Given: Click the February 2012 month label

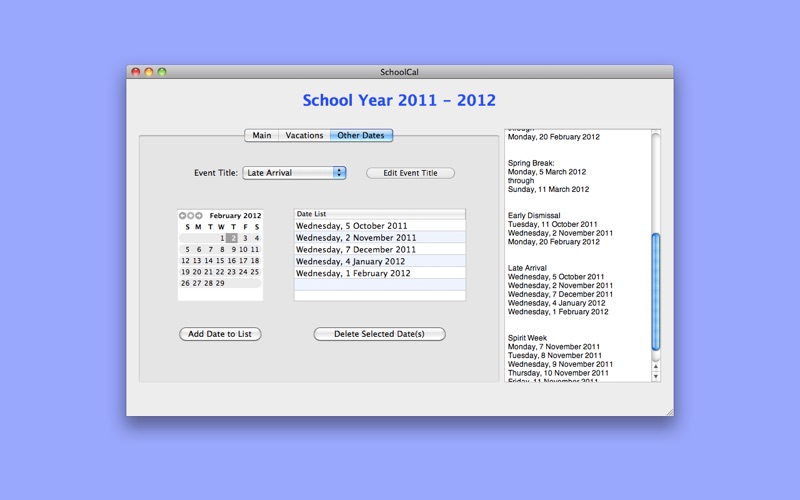Looking at the screenshot, I should tap(235, 216).
